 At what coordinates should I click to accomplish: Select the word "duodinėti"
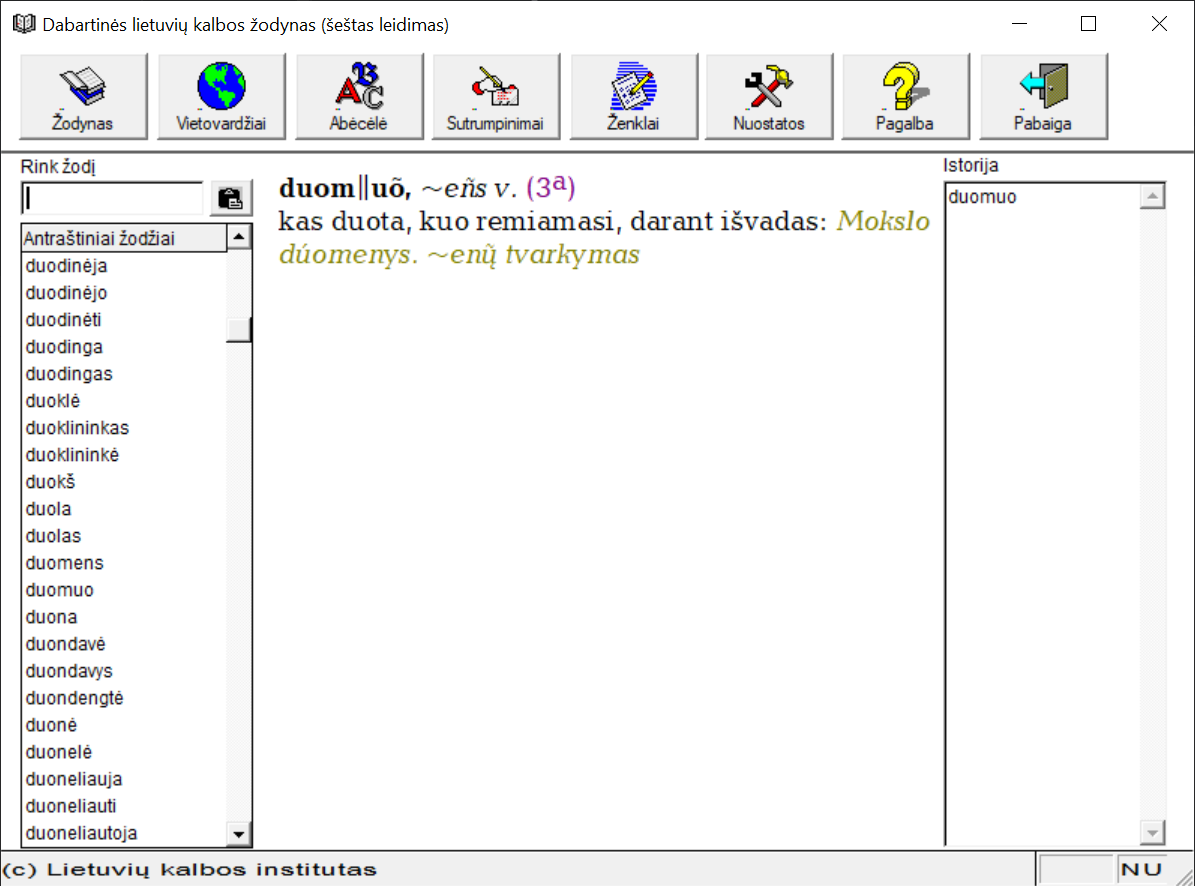(x=63, y=320)
